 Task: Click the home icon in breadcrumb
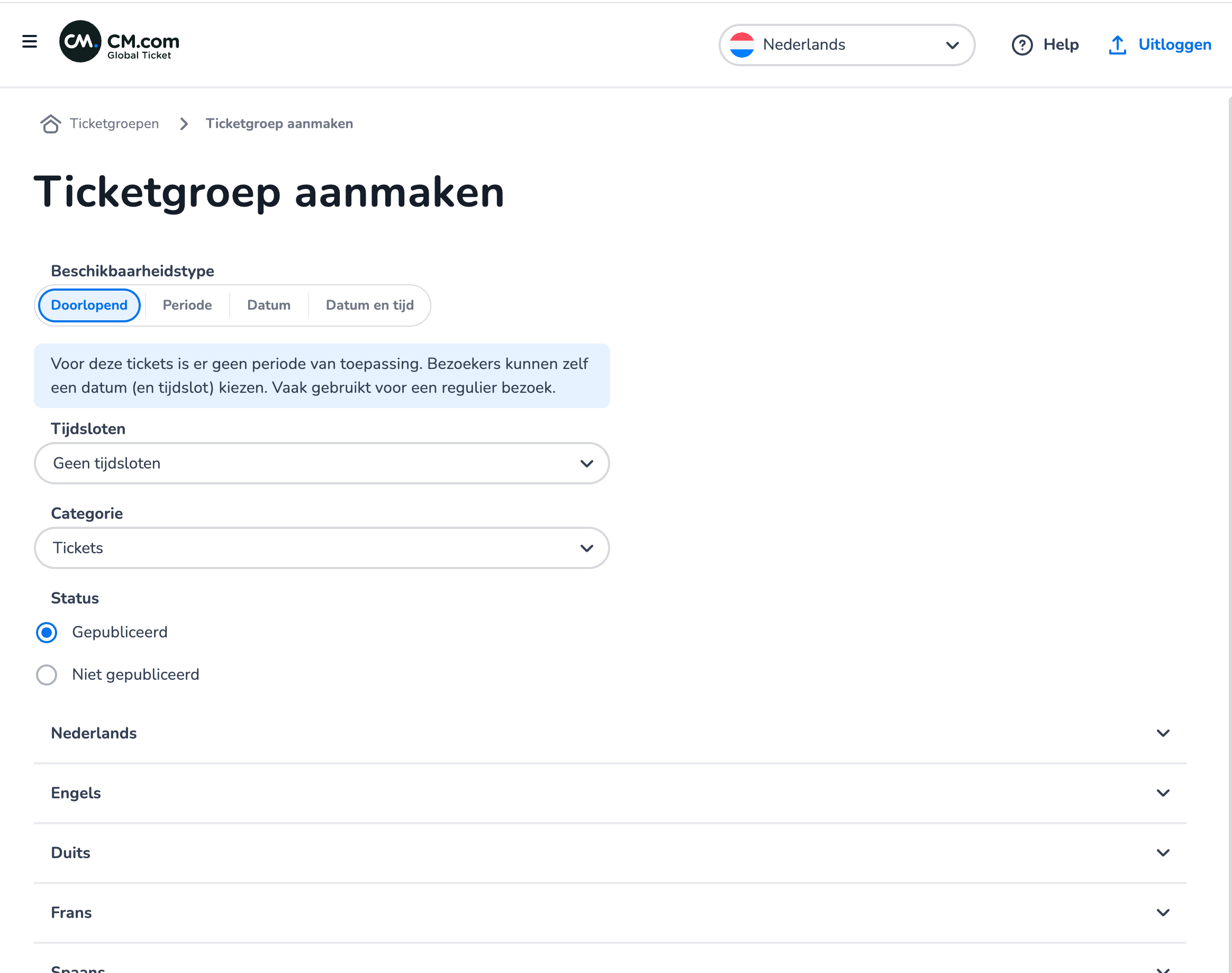point(51,124)
